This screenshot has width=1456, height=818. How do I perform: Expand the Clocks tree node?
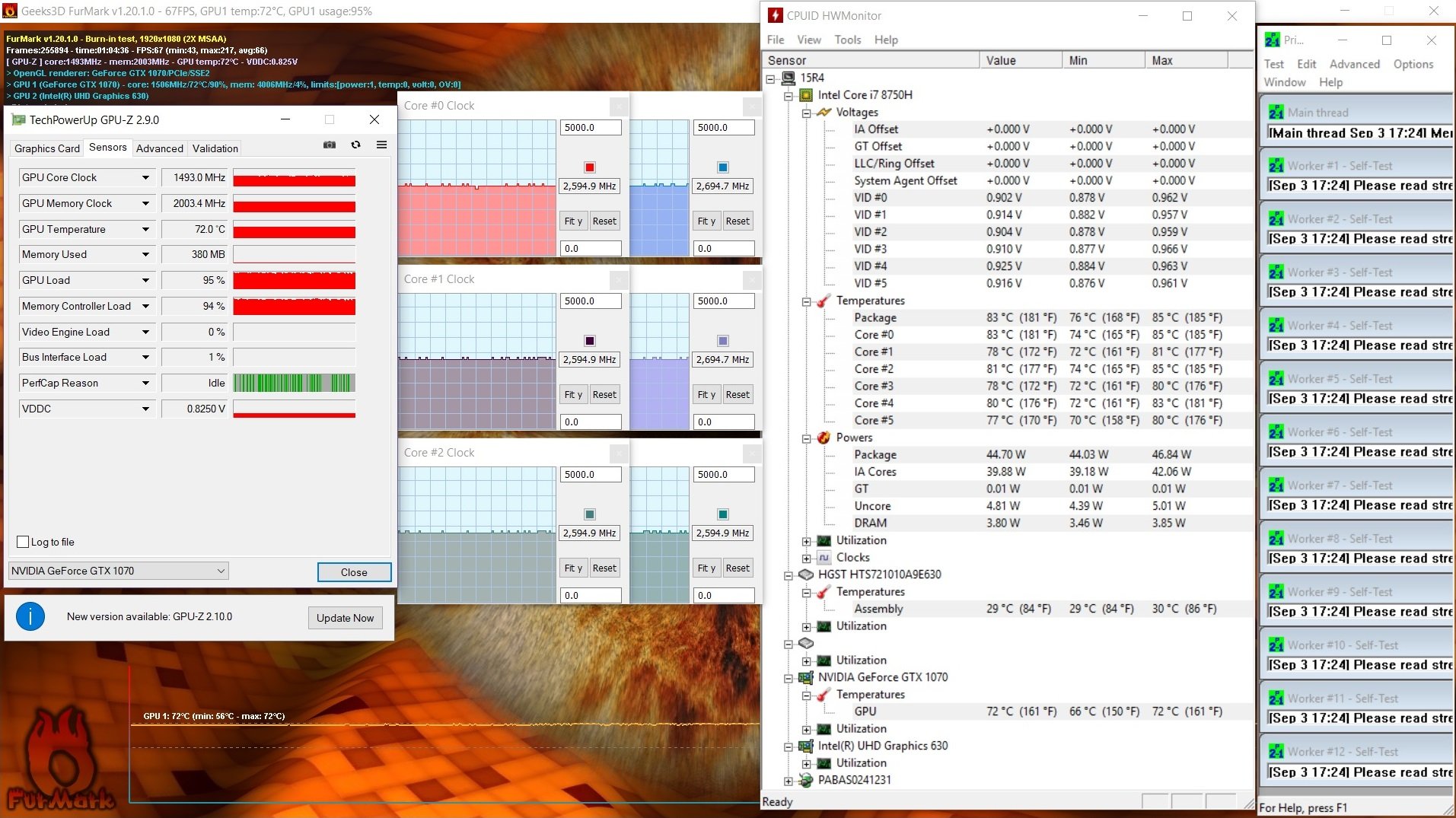click(806, 558)
